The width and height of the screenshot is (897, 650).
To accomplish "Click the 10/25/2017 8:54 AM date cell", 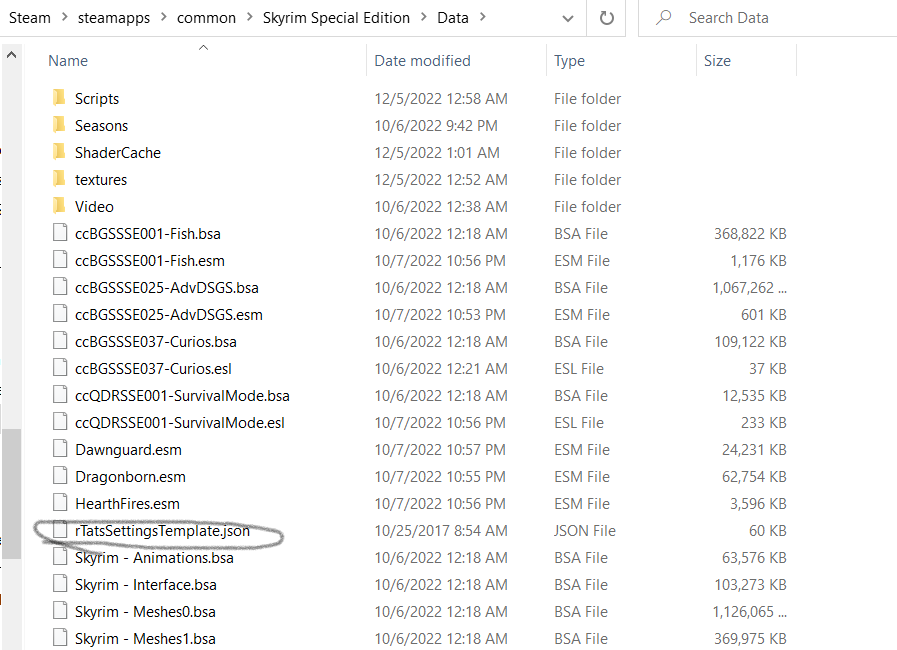I will 440,530.
